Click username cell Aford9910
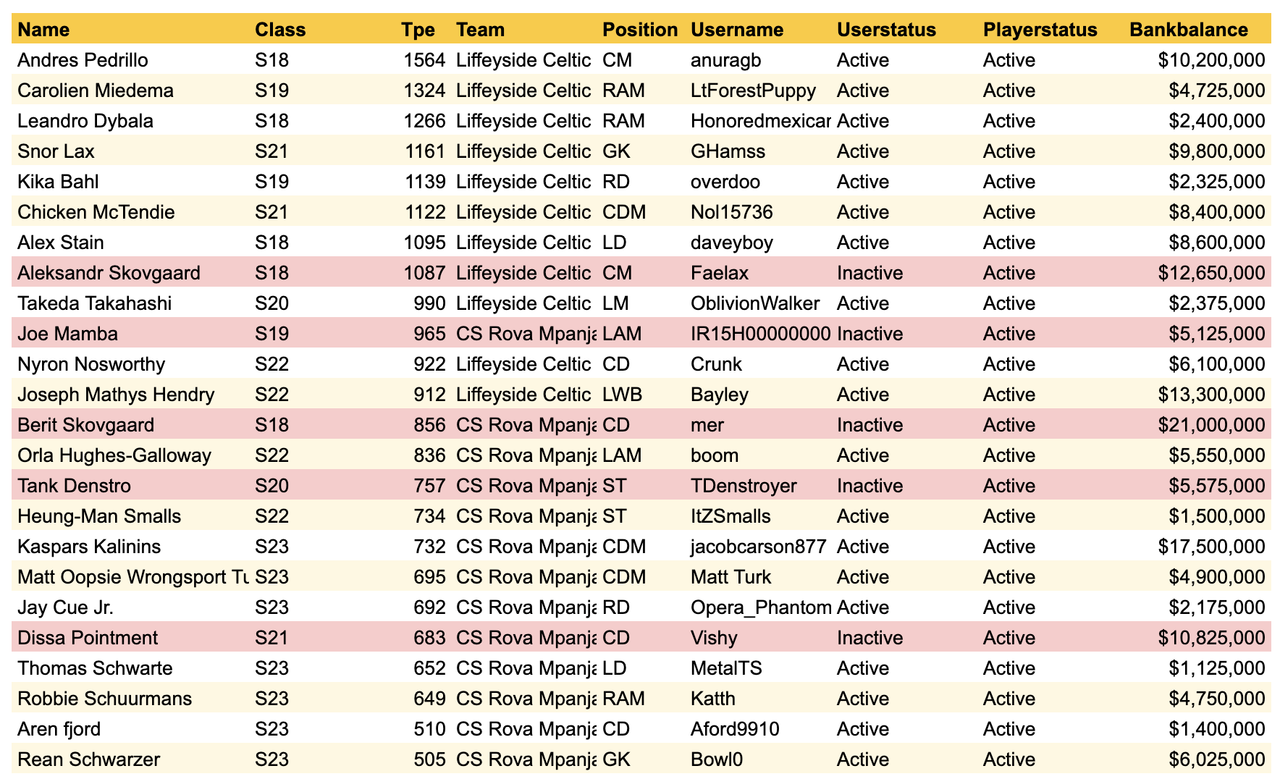 click(x=735, y=729)
